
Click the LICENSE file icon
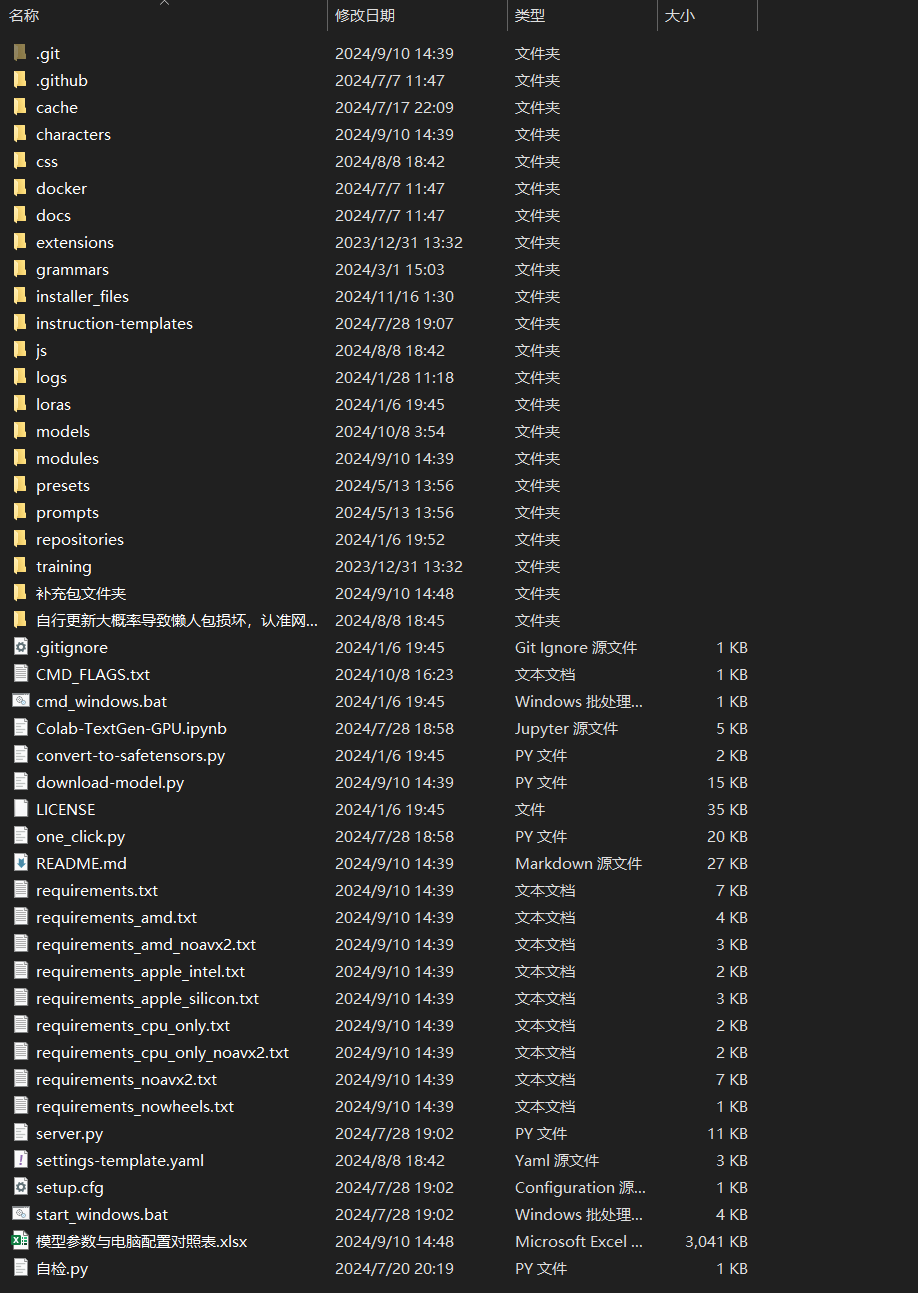tap(20, 809)
